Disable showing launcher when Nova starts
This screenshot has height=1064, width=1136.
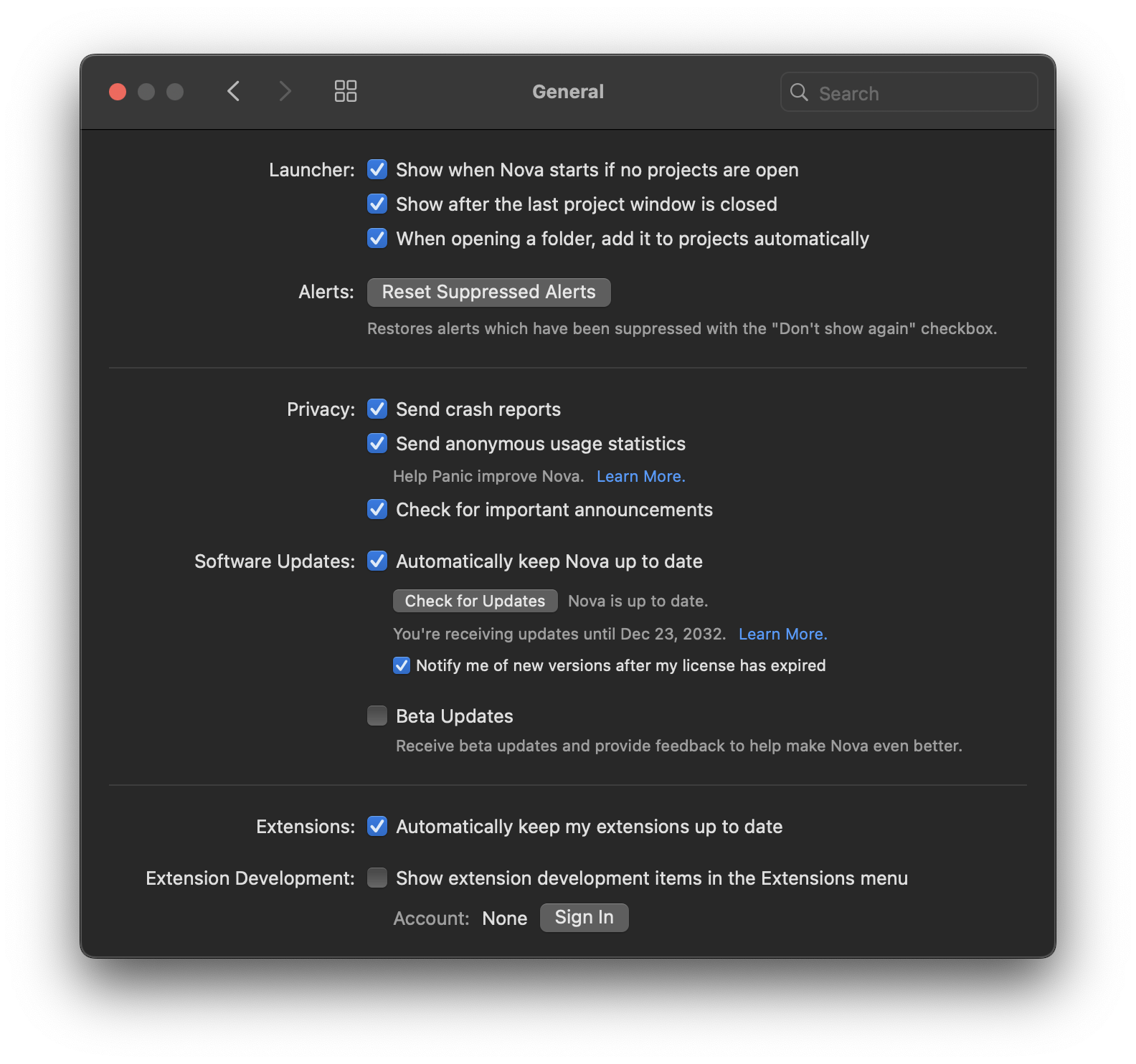point(377,170)
